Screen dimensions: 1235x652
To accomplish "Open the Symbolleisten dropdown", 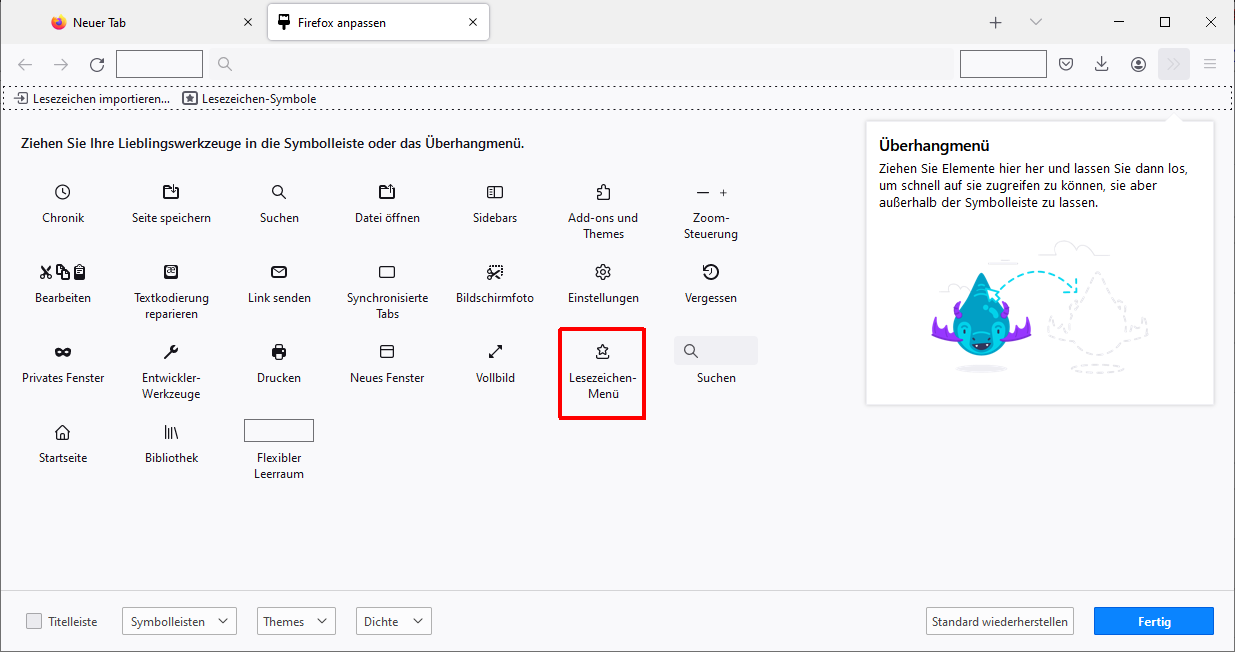I will click(179, 621).
